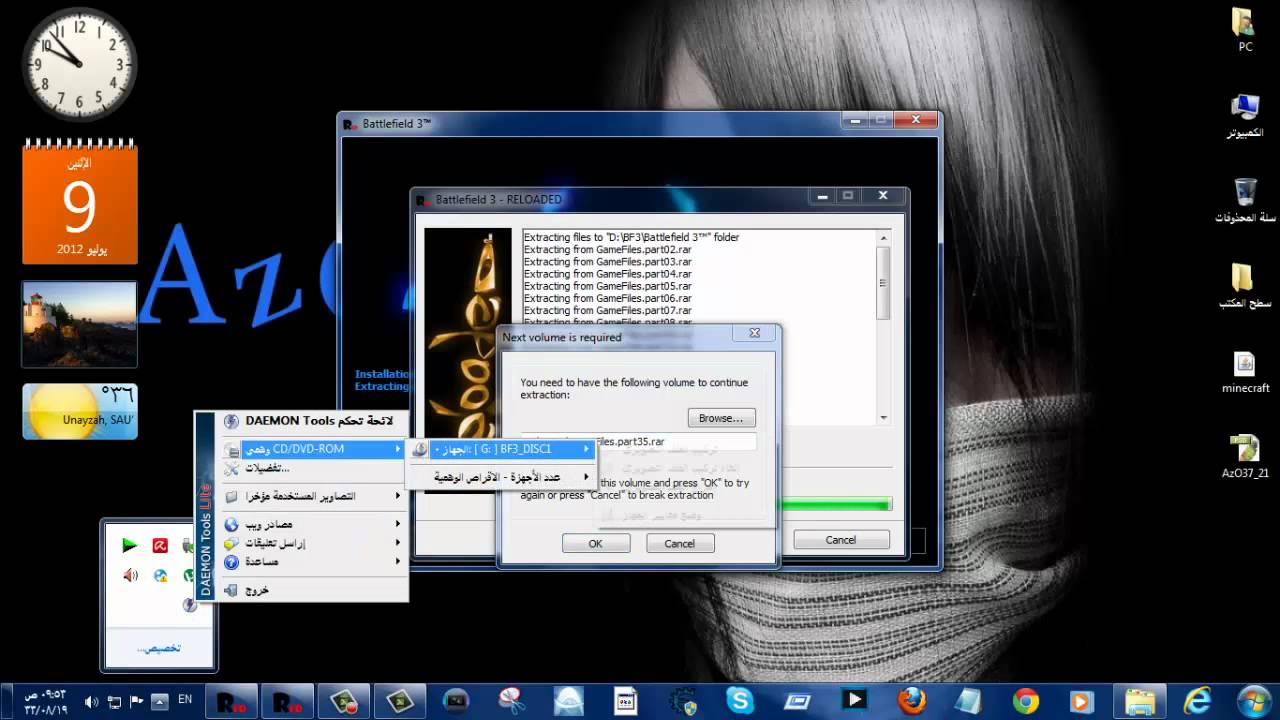This screenshot has width=1280, height=720.
Task: Click the تخصيص customize tray link
Action: pos(159,649)
